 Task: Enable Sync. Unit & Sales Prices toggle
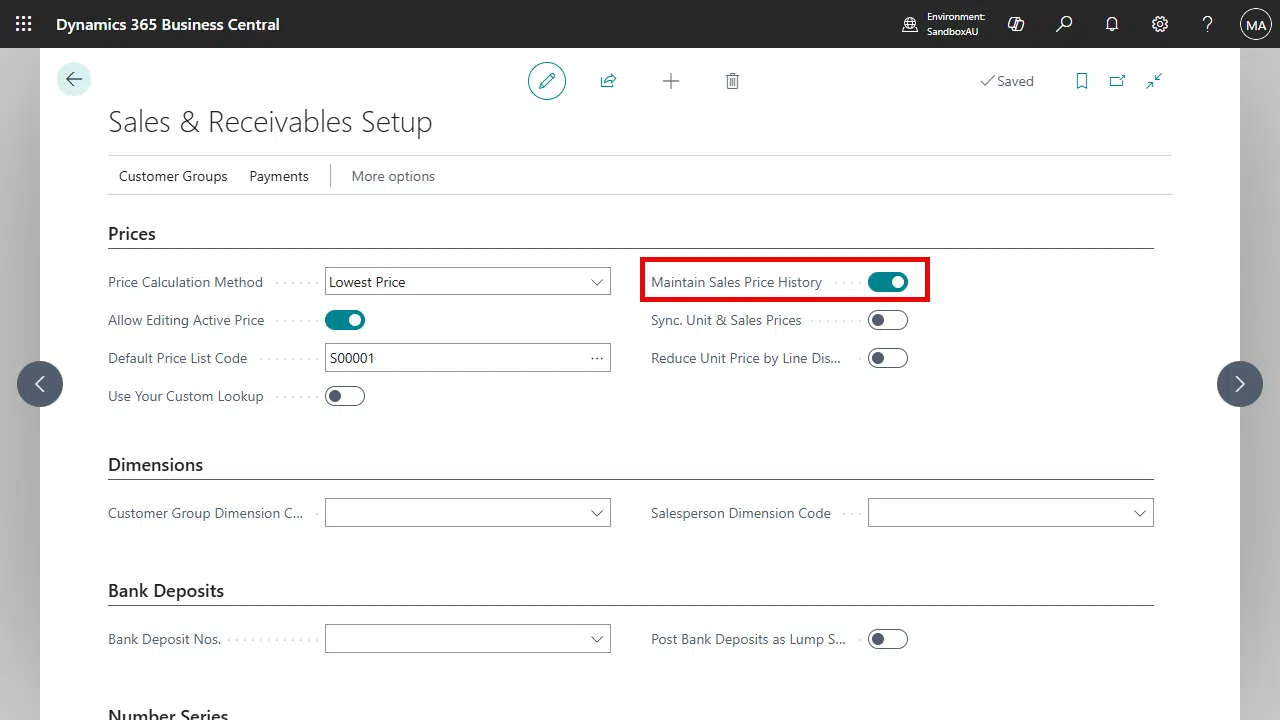click(x=887, y=320)
